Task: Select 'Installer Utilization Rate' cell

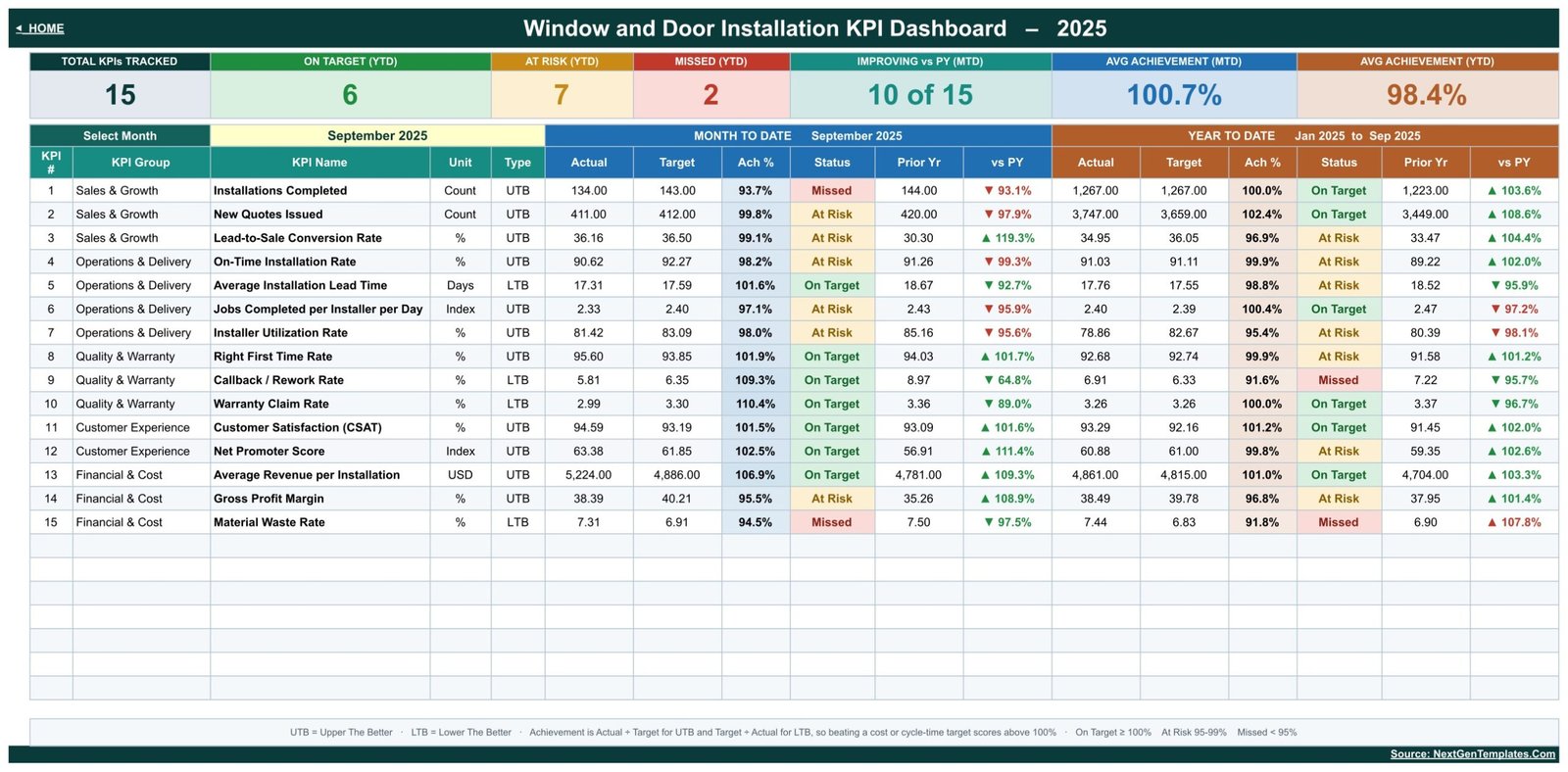Action: (x=319, y=333)
